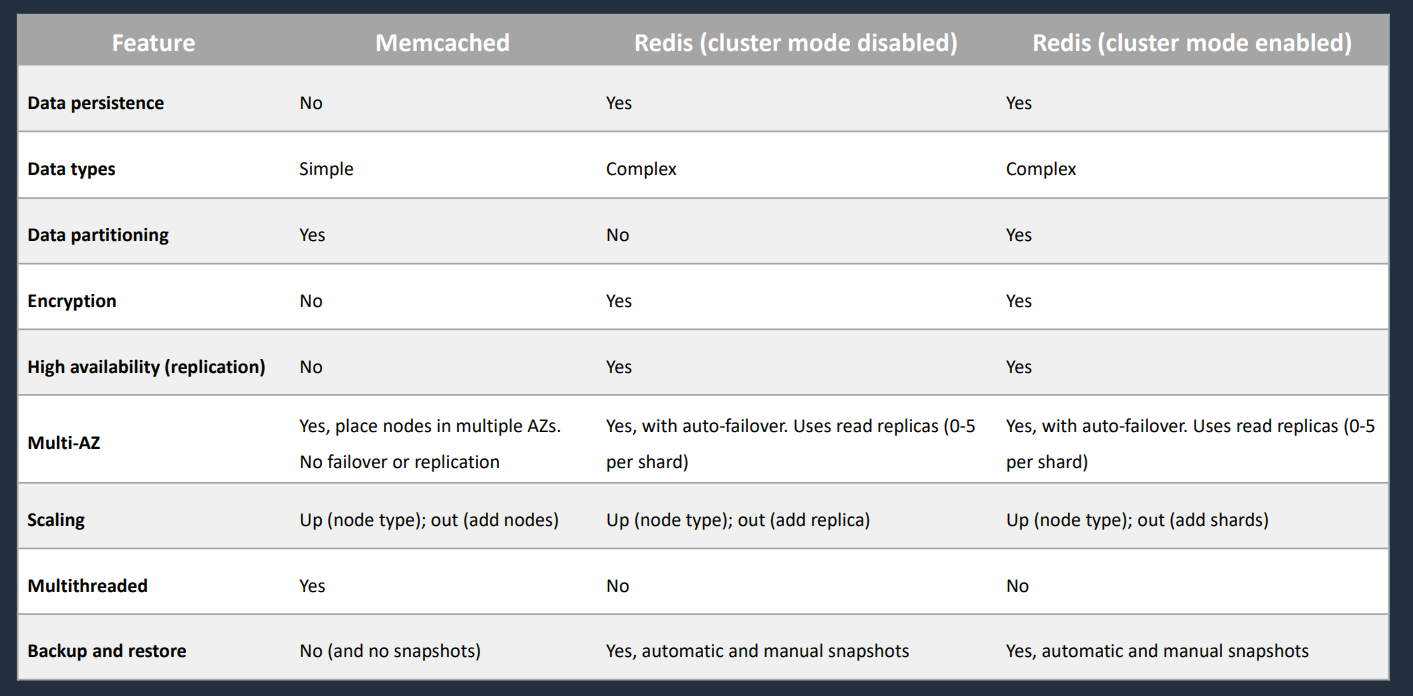This screenshot has height=696, width=1413.
Task: Click the Backup and restore label
Action: point(107,651)
